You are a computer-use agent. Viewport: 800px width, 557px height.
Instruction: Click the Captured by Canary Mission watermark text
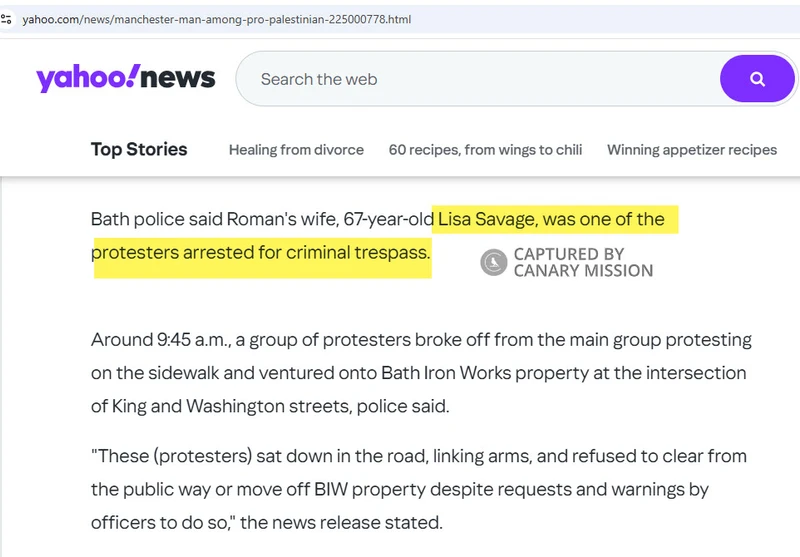tap(583, 262)
